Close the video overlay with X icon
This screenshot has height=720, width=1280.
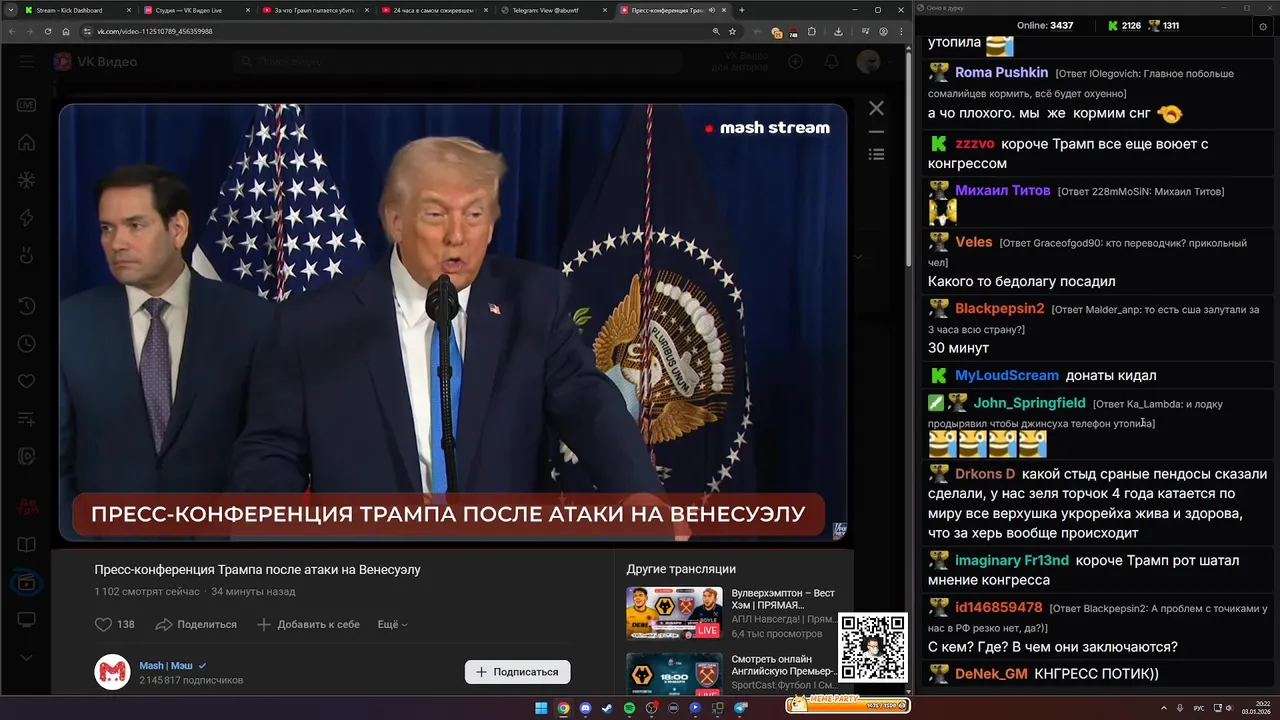coord(876,108)
